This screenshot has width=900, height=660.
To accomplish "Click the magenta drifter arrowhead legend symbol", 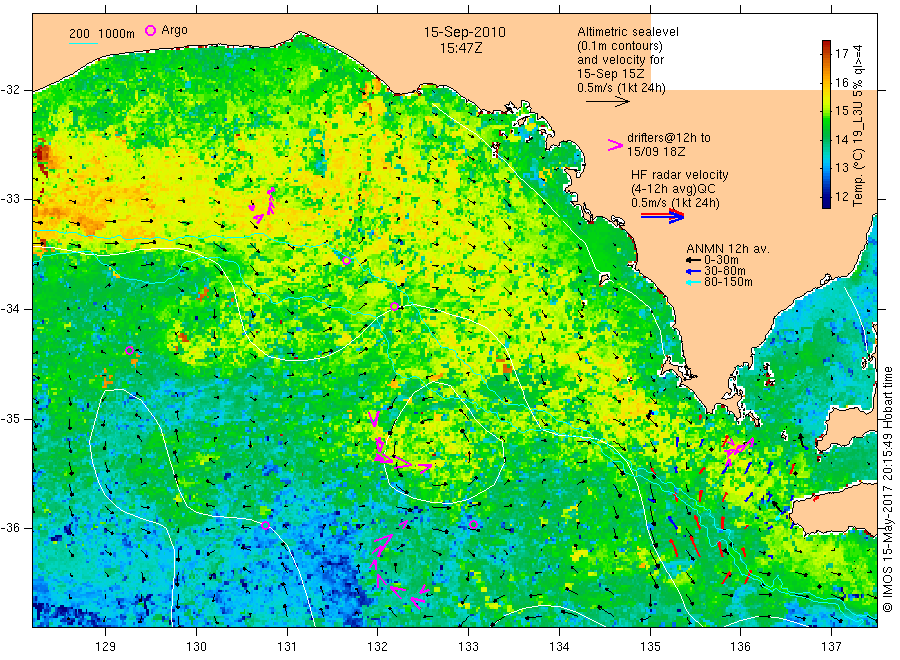I will 615,145.
